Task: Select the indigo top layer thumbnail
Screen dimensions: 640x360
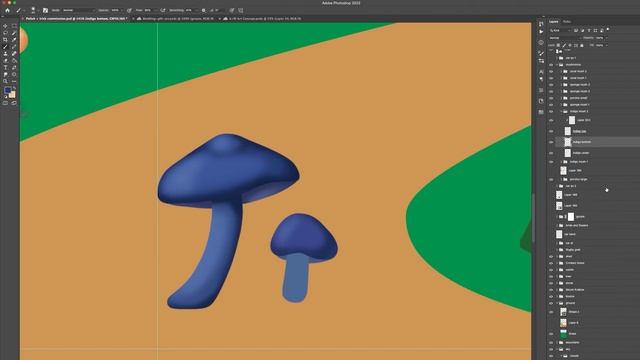Action: pyautogui.click(x=567, y=131)
